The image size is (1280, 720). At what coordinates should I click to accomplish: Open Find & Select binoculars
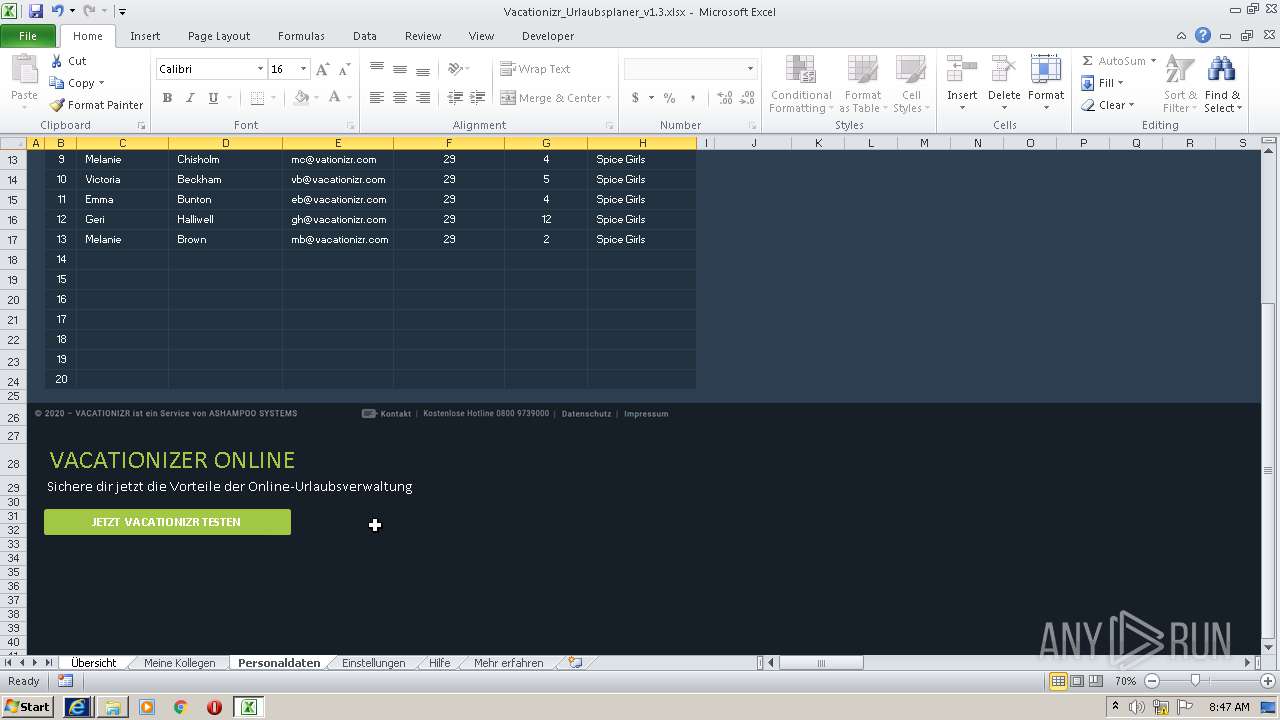(1222, 85)
